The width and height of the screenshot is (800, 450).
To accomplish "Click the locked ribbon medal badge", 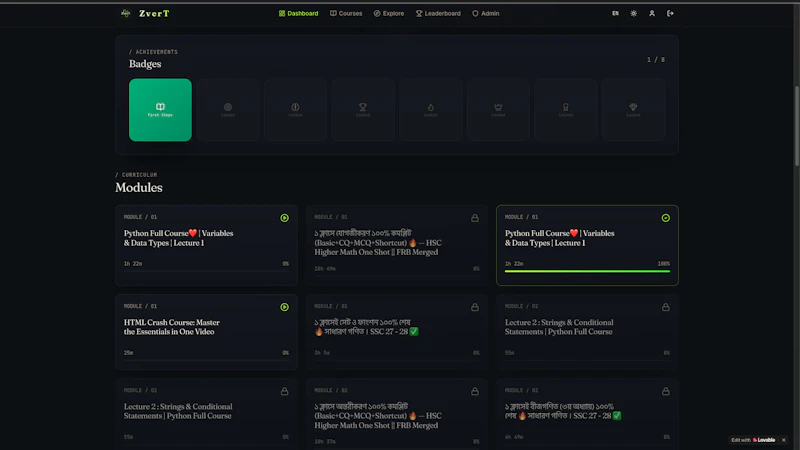I will click(x=566, y=110).
